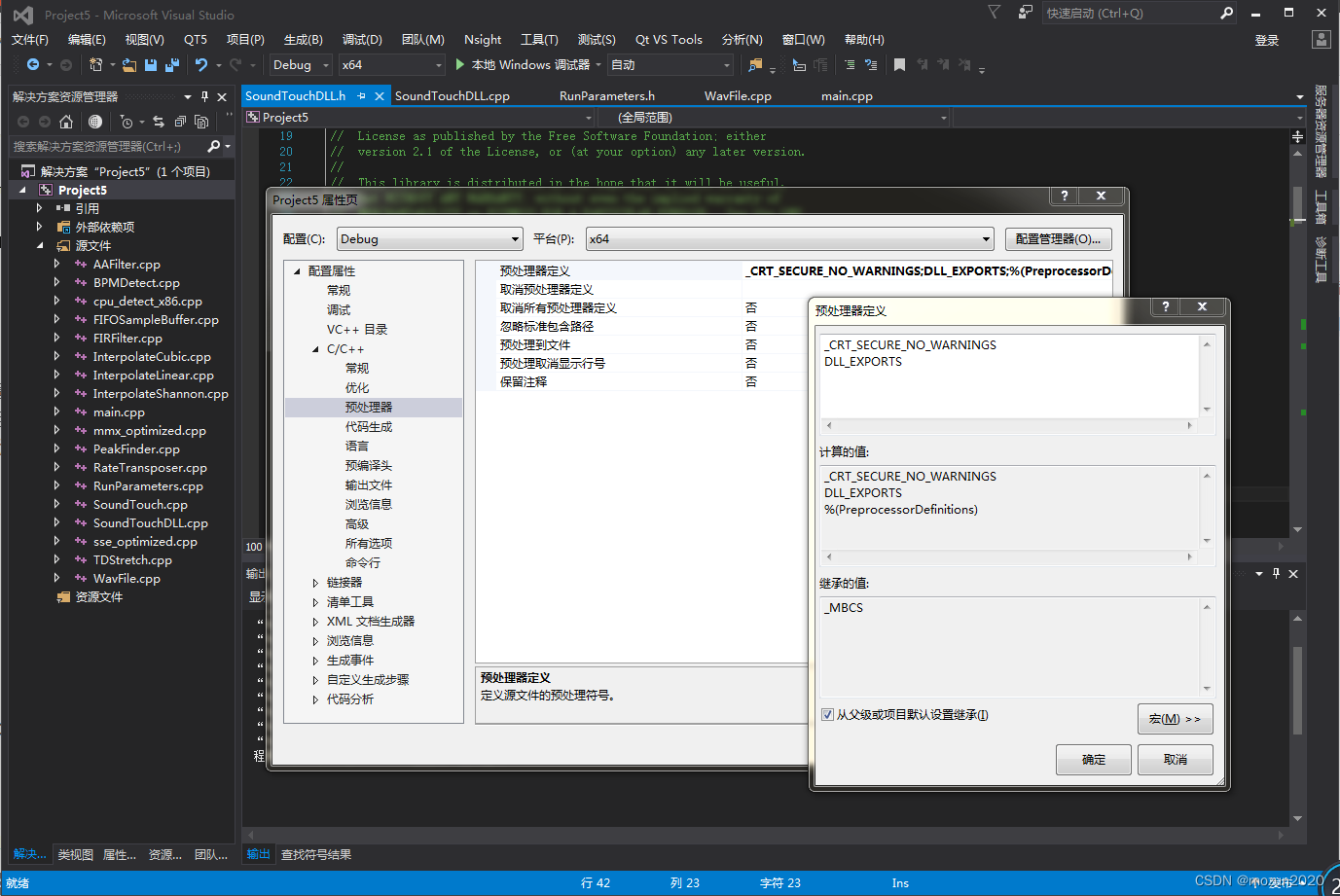
Task: Select WavFile.cpp in solution explorer
Action: tap(127, 579)
